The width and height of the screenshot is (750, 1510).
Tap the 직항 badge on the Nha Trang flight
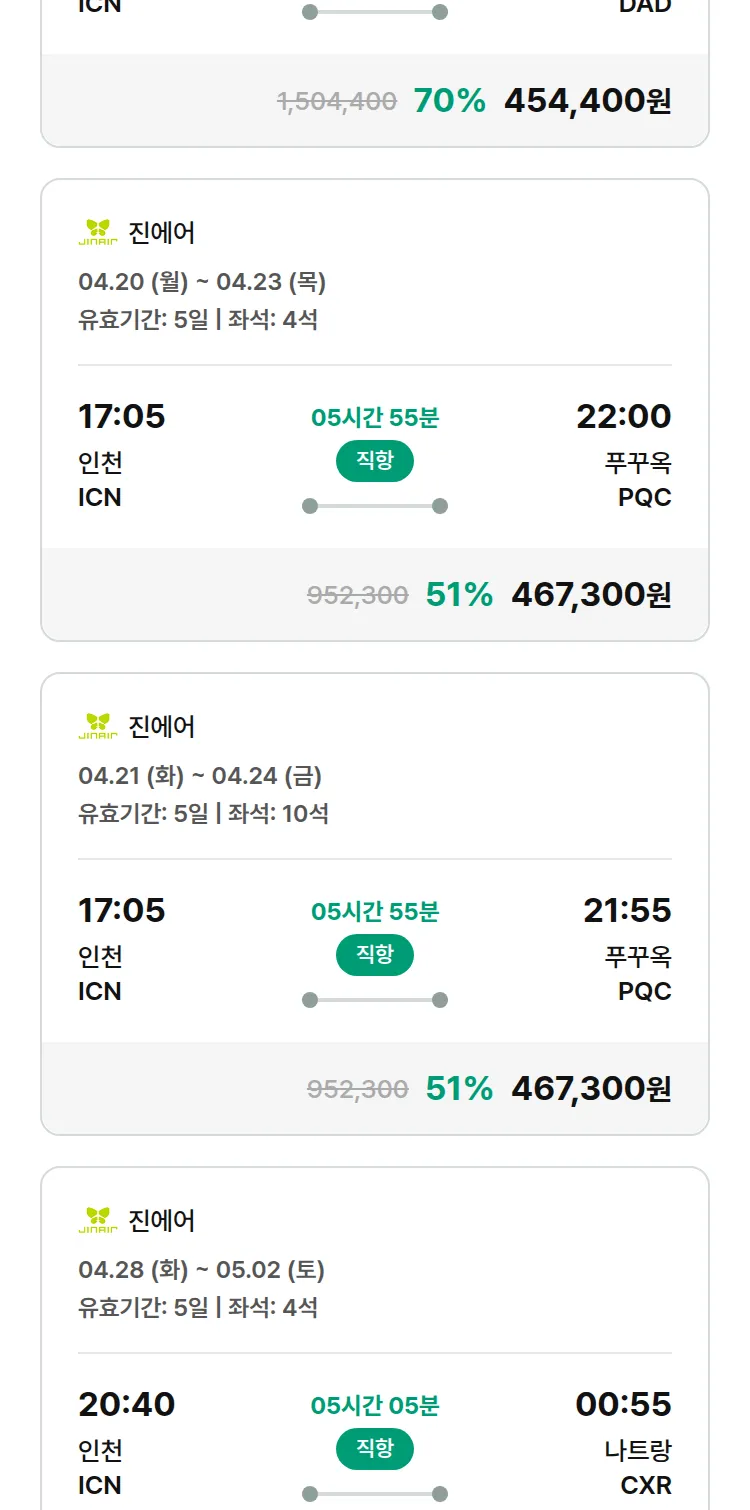pyautogui.click(x=374, y=1449)
